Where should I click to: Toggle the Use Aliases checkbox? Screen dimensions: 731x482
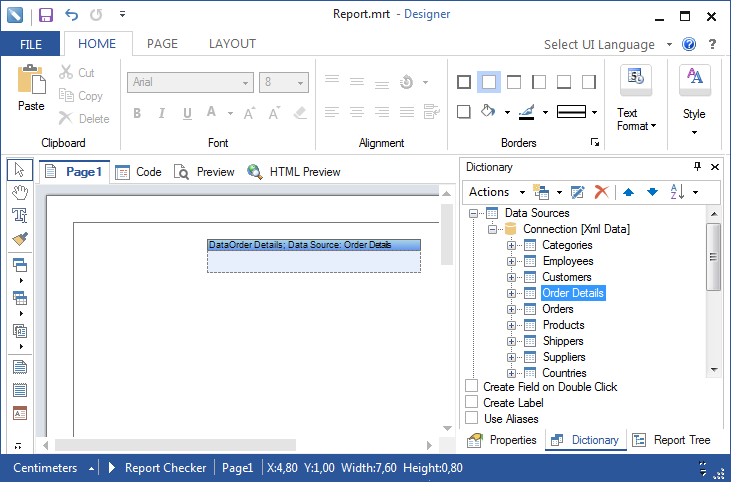click(x=472, y=419)
